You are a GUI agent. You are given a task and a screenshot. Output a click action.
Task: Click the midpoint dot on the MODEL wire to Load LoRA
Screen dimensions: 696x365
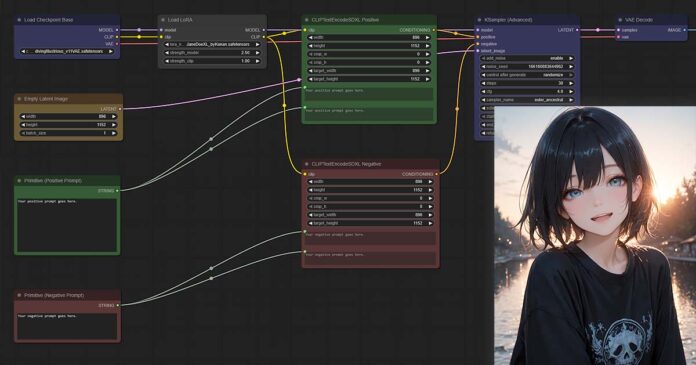[139, 30]
